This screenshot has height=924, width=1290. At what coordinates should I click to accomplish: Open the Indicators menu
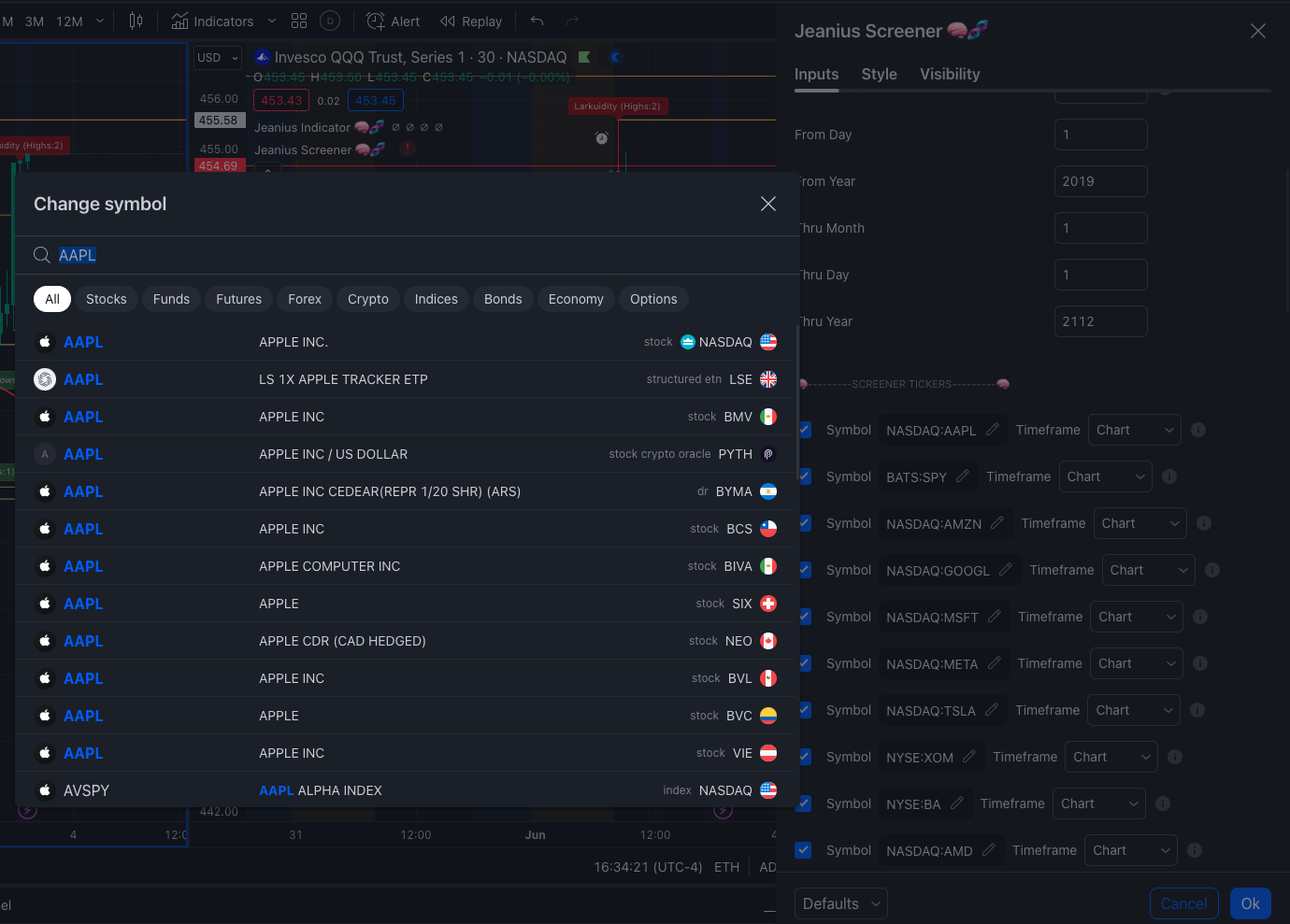[x=212, y=21]
